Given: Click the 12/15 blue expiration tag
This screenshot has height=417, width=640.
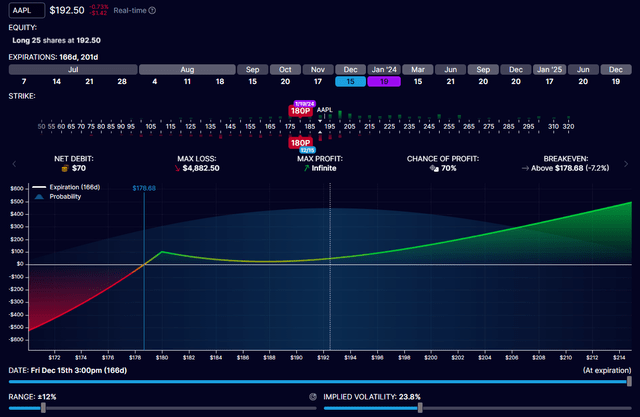Looking at the screenshot, I should click(x=307, y=150).
